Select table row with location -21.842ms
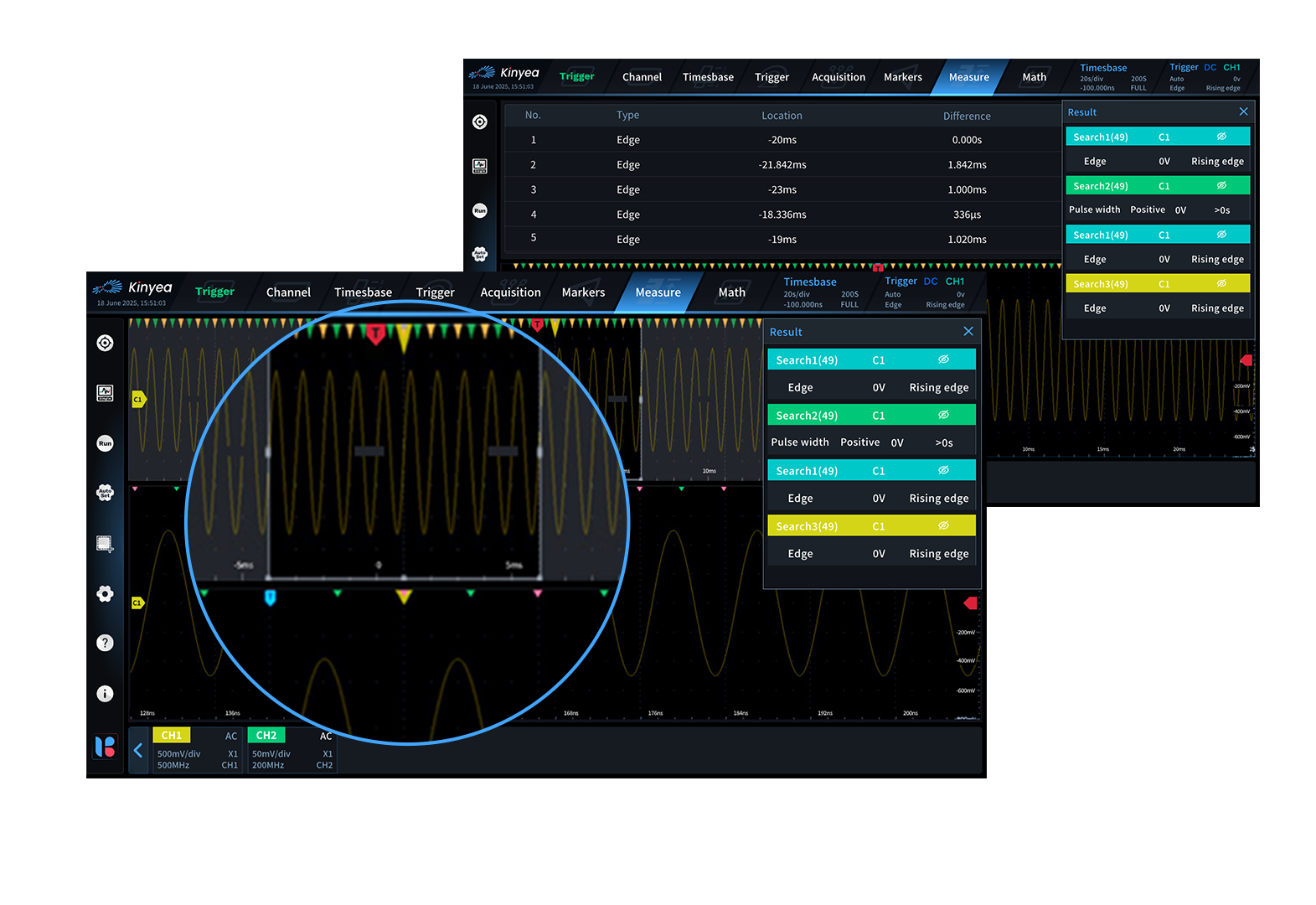Screen dimensions: 1316x905 [x=782, y=165]
